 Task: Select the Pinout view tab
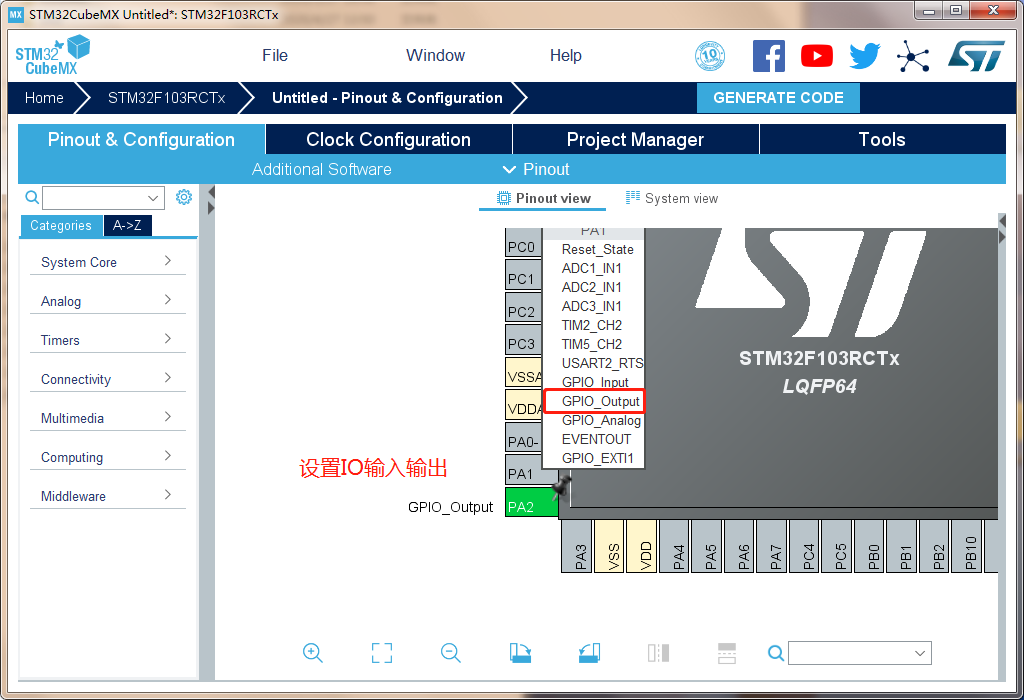point(543,198)
